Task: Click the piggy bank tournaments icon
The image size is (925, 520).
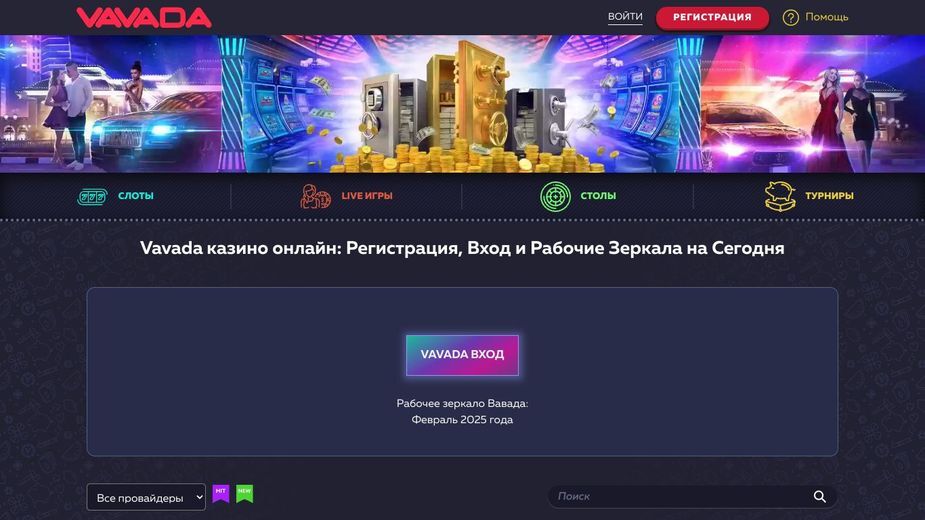Action: [x=780, y=196]
